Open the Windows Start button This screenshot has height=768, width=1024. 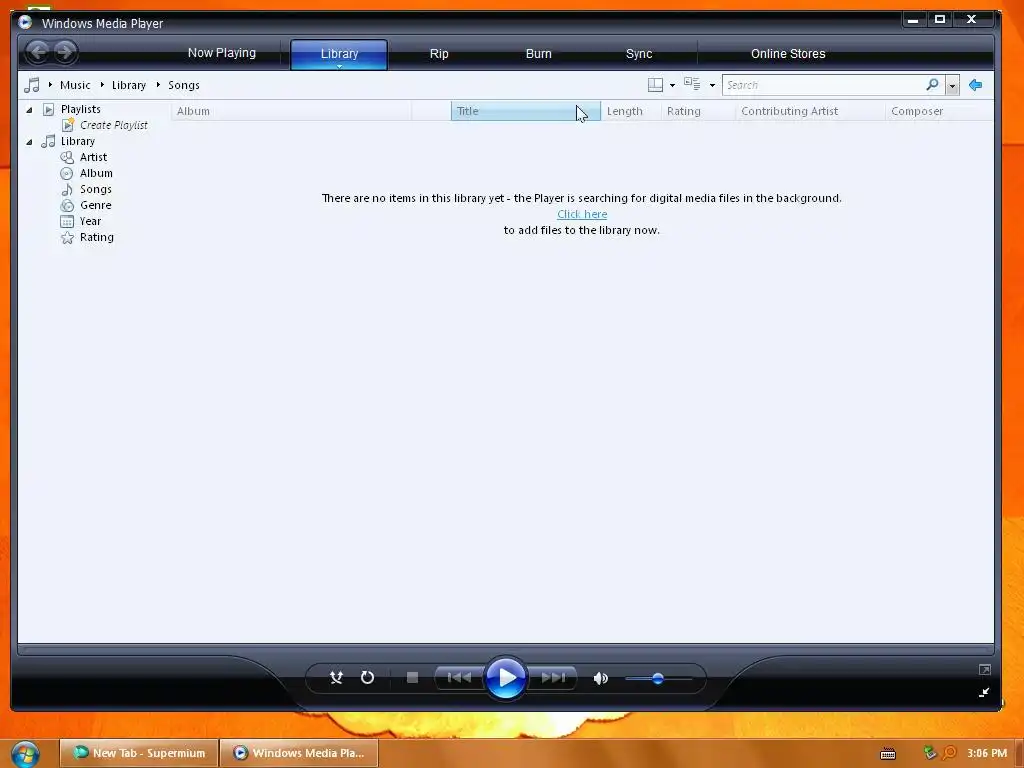pos(25,754)
